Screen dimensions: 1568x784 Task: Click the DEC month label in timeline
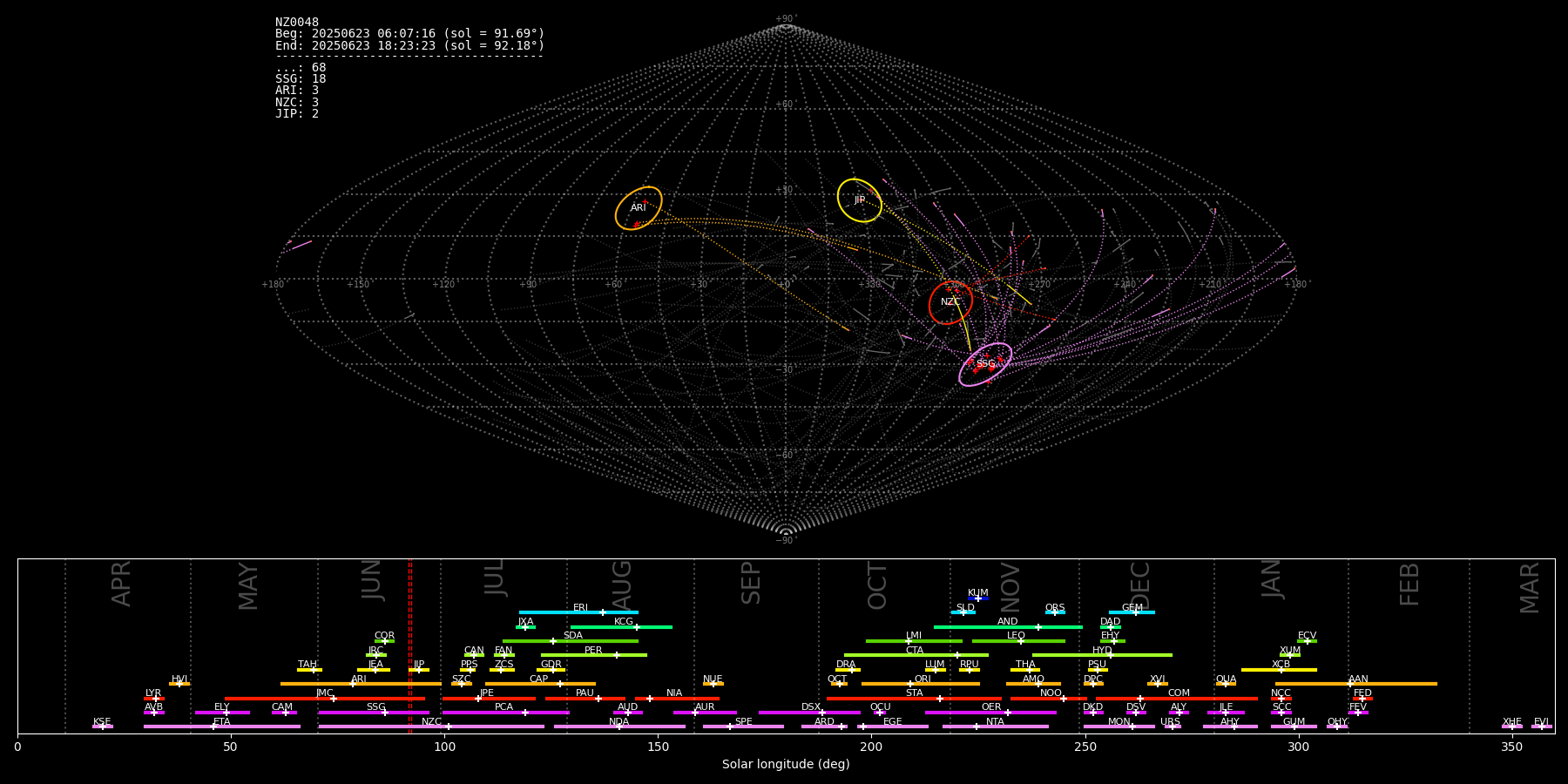(x=1140, y=586)
